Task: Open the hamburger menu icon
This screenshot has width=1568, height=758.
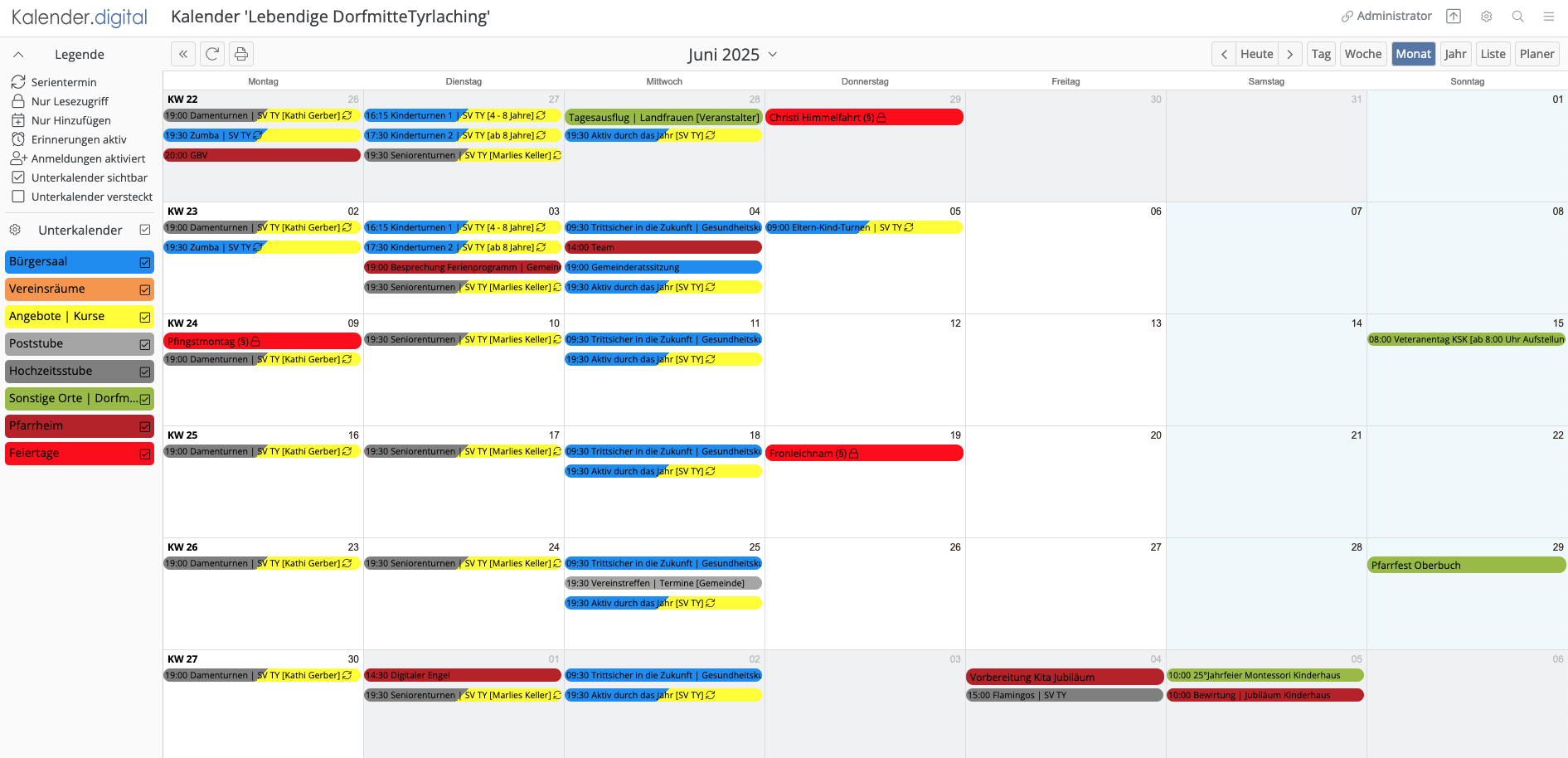Action: click(x=1548, y=17)
